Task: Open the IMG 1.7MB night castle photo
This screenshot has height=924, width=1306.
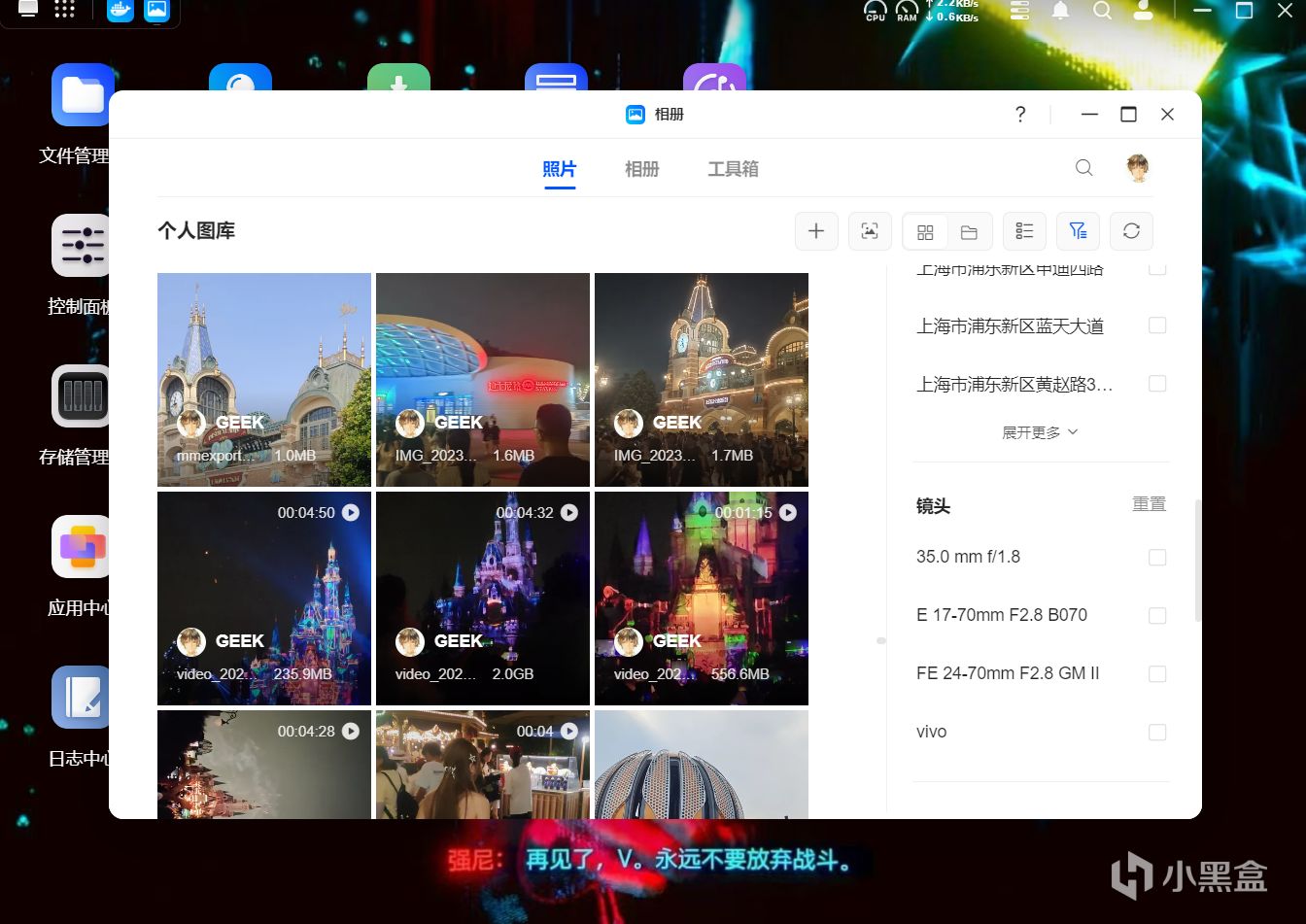Action: pyautogui.click(x=702, y=380)
